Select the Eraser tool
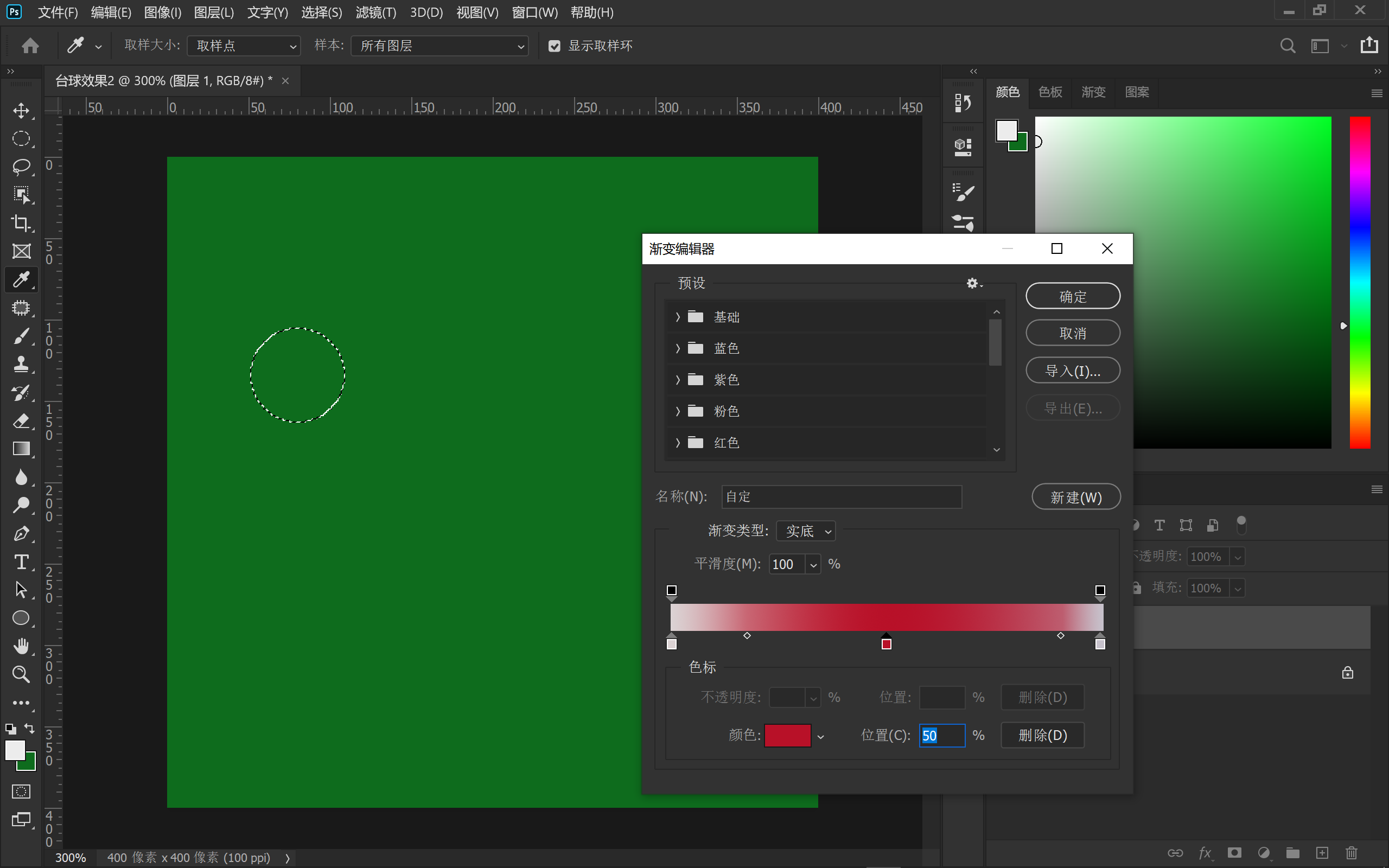The width and height of the screenshot is (1389, 868). click(x=21, y=421)
